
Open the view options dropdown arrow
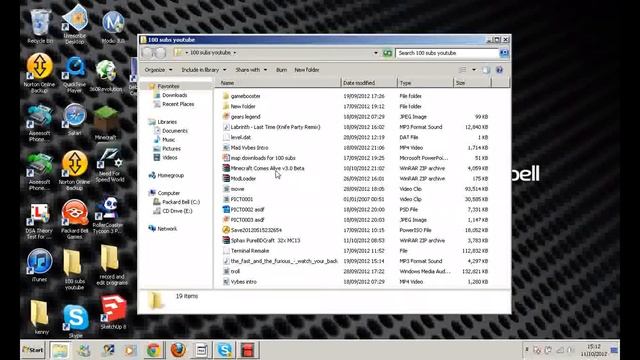pos(473,70)
